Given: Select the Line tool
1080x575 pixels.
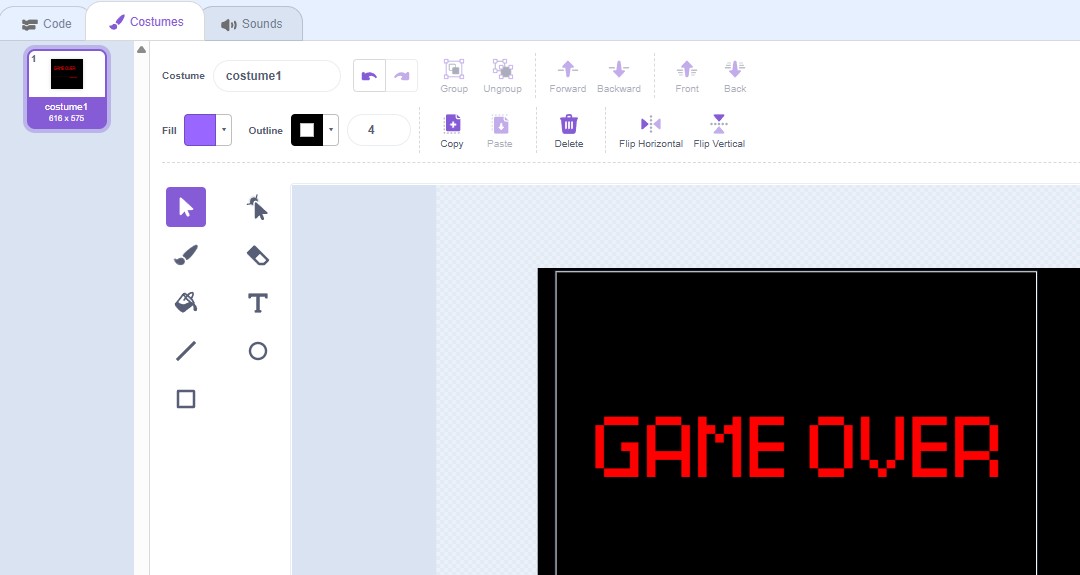Looking at the screenshot, I should pyautogui.click(x=186, y=351).
